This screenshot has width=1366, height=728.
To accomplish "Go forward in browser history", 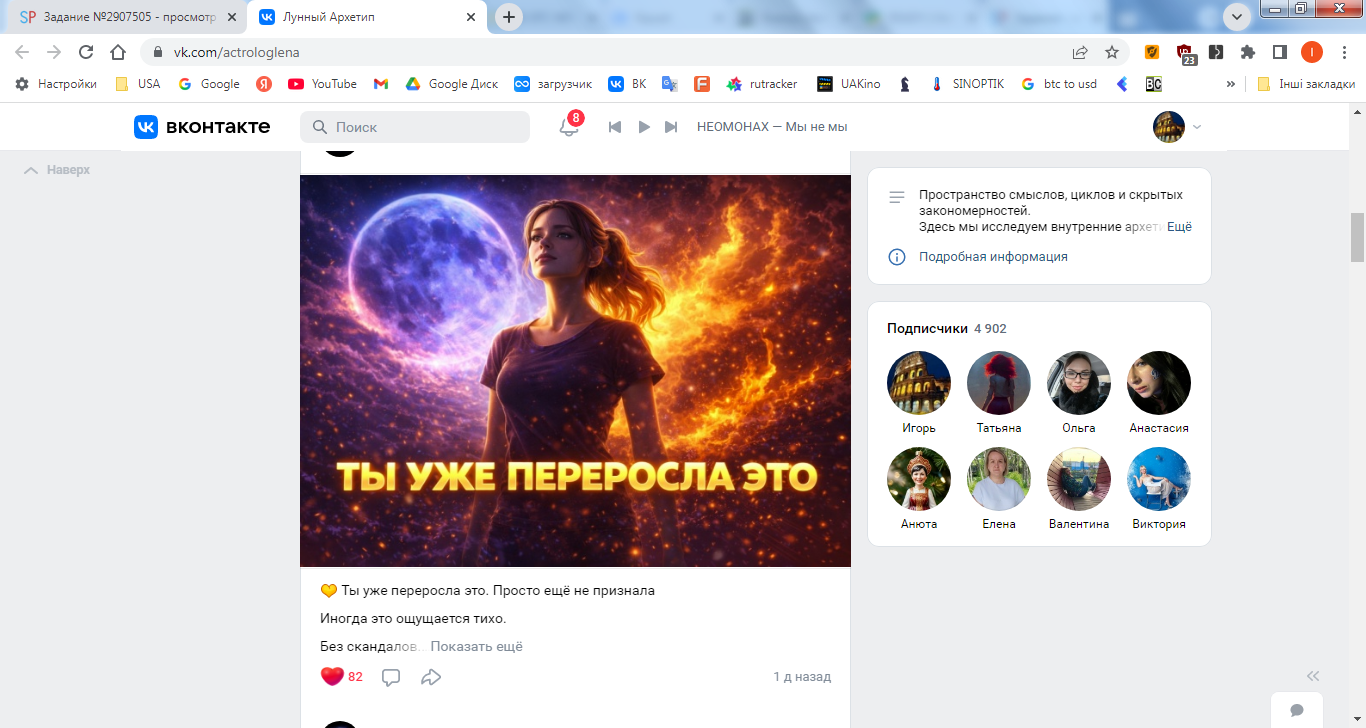I will pos(54,52).
